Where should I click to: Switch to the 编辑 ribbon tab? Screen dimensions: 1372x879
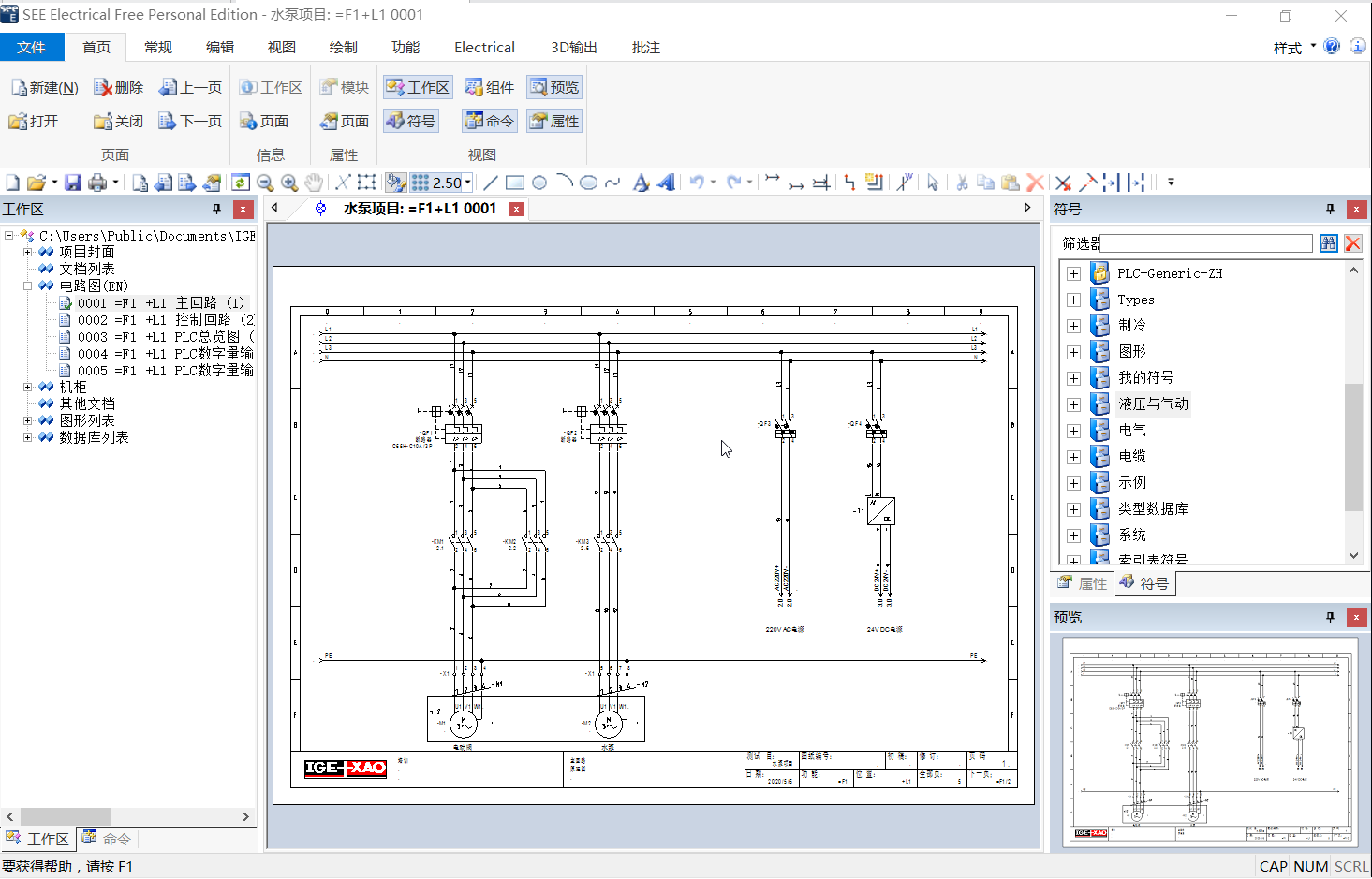pos(220,47)
